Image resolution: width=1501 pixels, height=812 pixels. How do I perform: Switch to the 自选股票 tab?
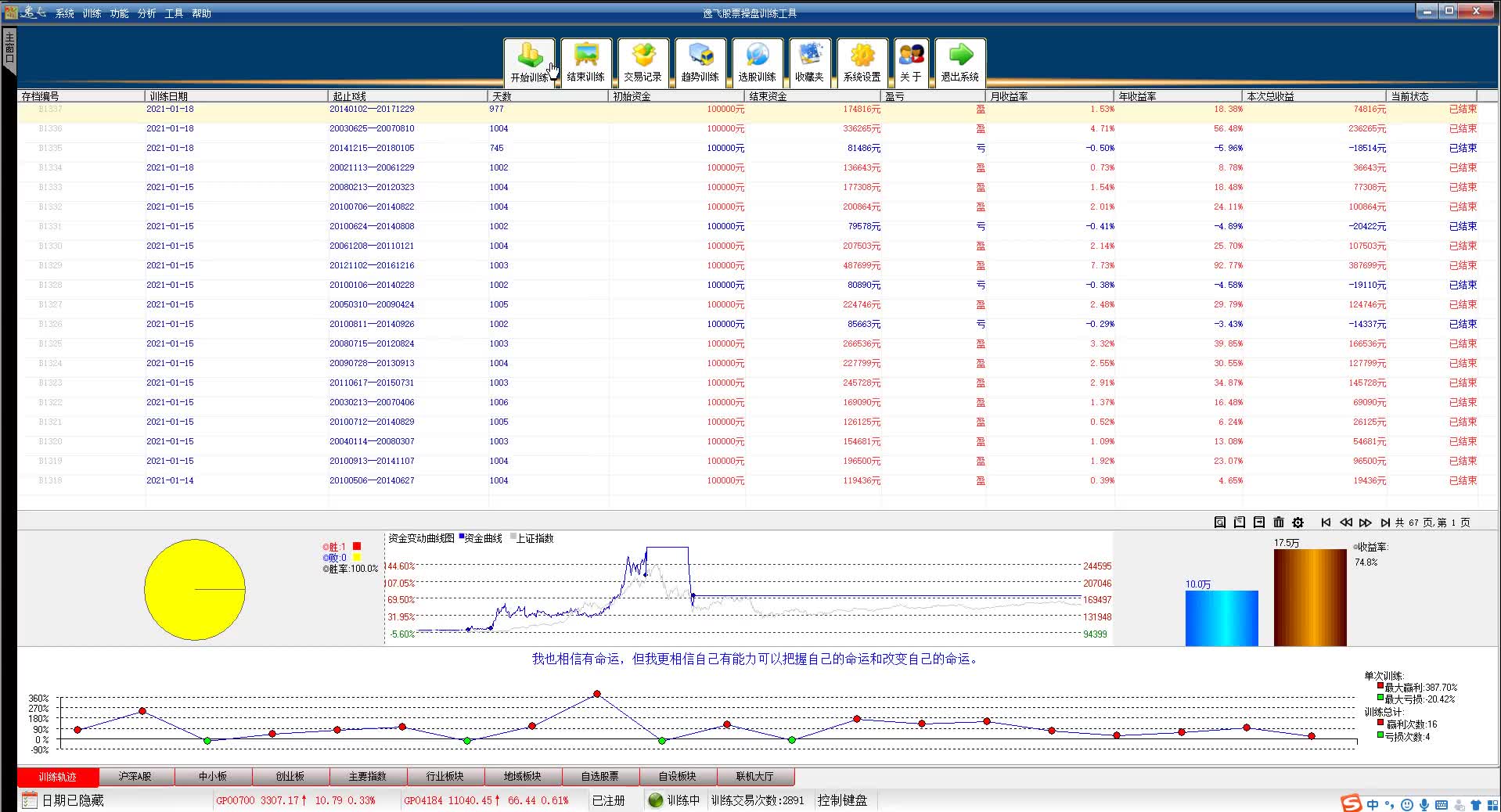point(600,776)
